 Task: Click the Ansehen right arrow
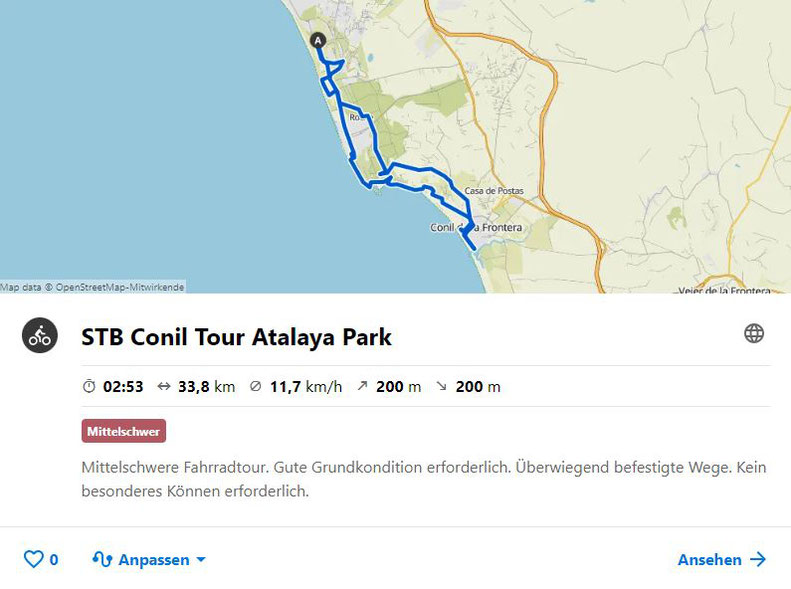click(x=758, y=559)
